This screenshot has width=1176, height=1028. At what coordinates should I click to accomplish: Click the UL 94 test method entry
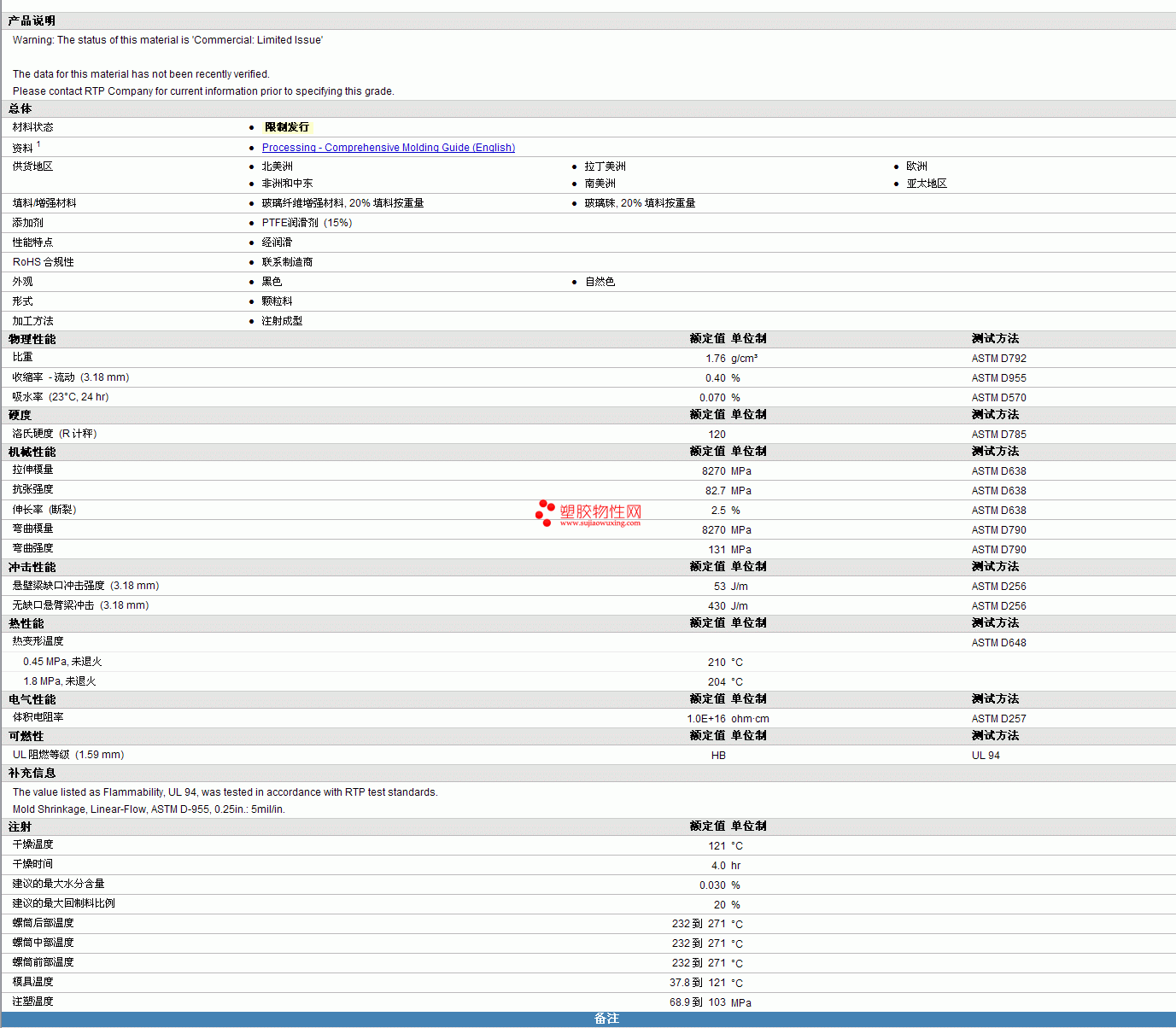tap(986, 756)
